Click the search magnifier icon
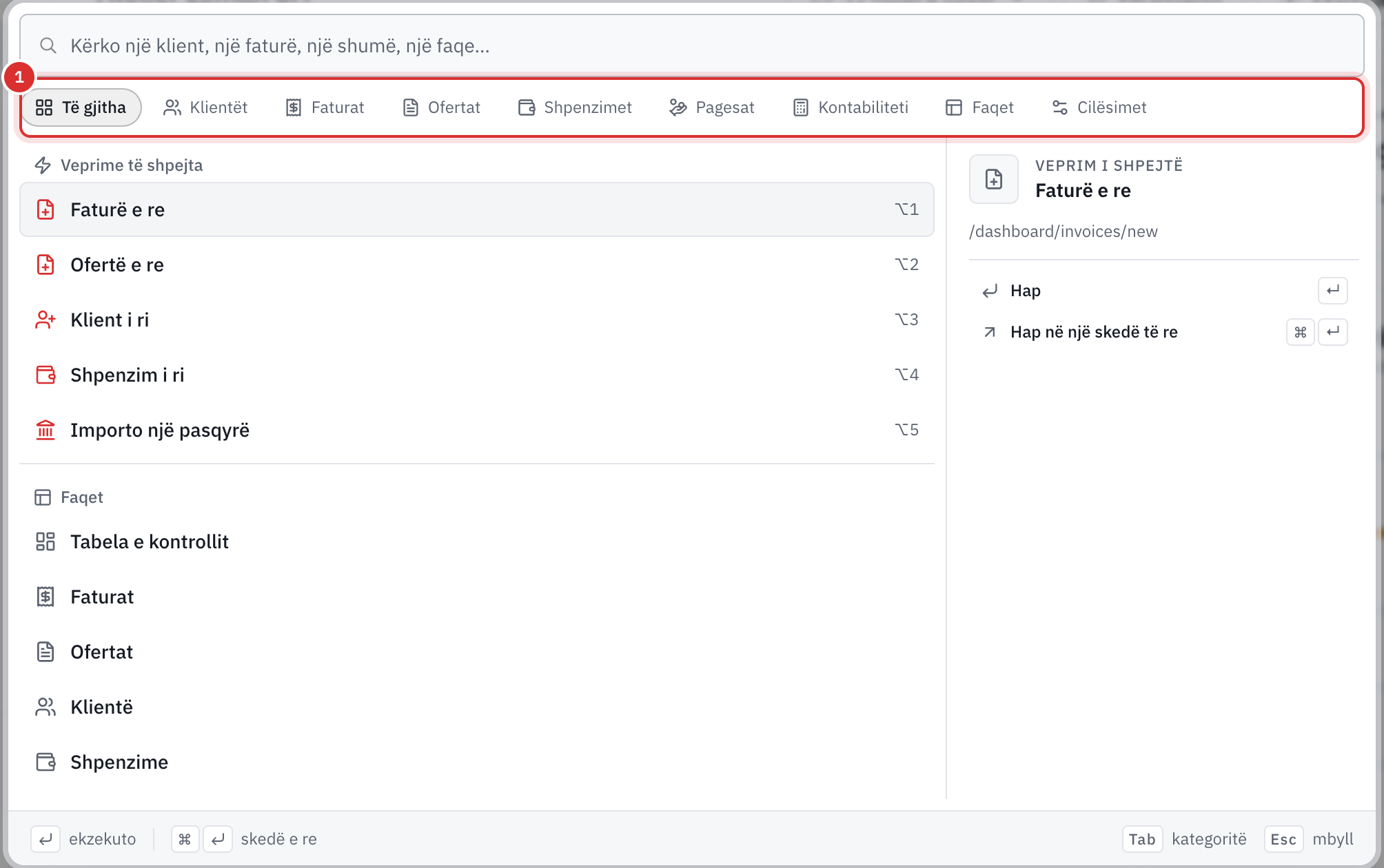 [x=48, y=45]
